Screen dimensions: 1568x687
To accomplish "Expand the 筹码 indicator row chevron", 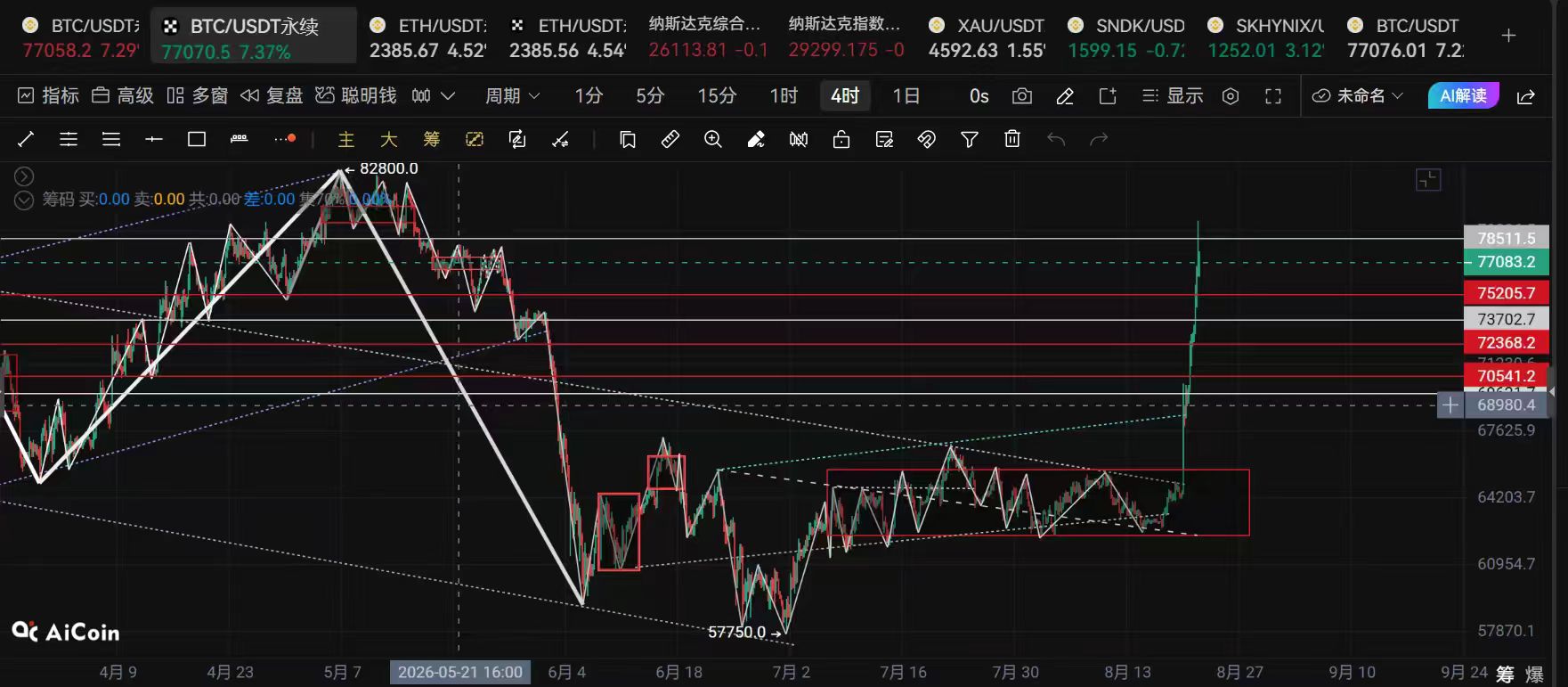I will [24, 200].
